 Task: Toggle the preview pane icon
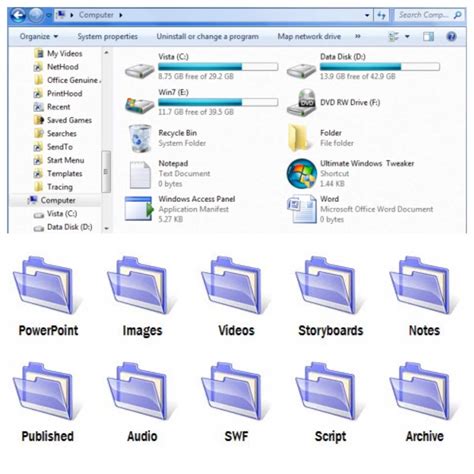point(428,36)
